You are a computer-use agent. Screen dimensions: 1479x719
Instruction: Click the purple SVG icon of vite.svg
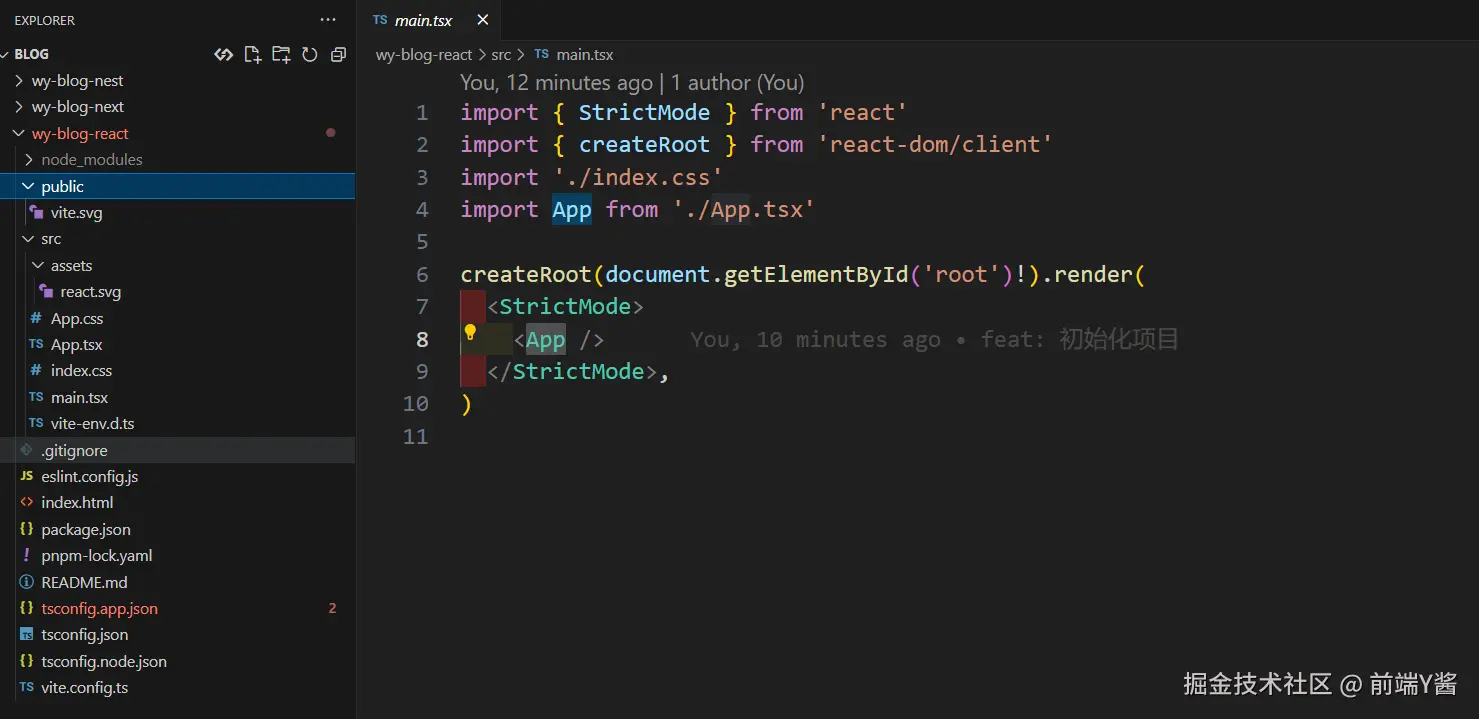tap(37, 213)
